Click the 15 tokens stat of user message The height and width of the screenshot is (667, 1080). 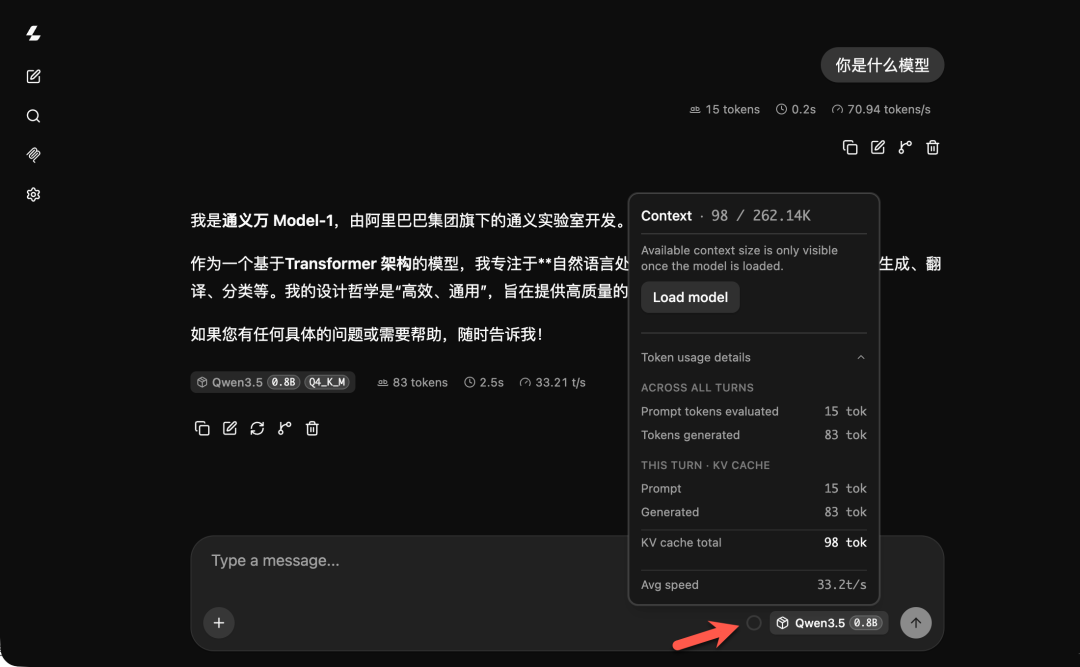[725, 110]
